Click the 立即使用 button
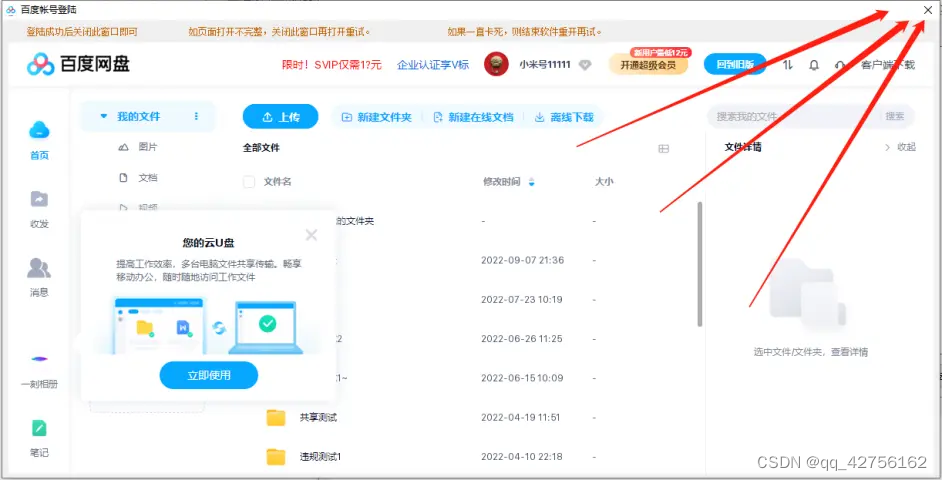Screen dimensions: 942x480 click(208, 375)
